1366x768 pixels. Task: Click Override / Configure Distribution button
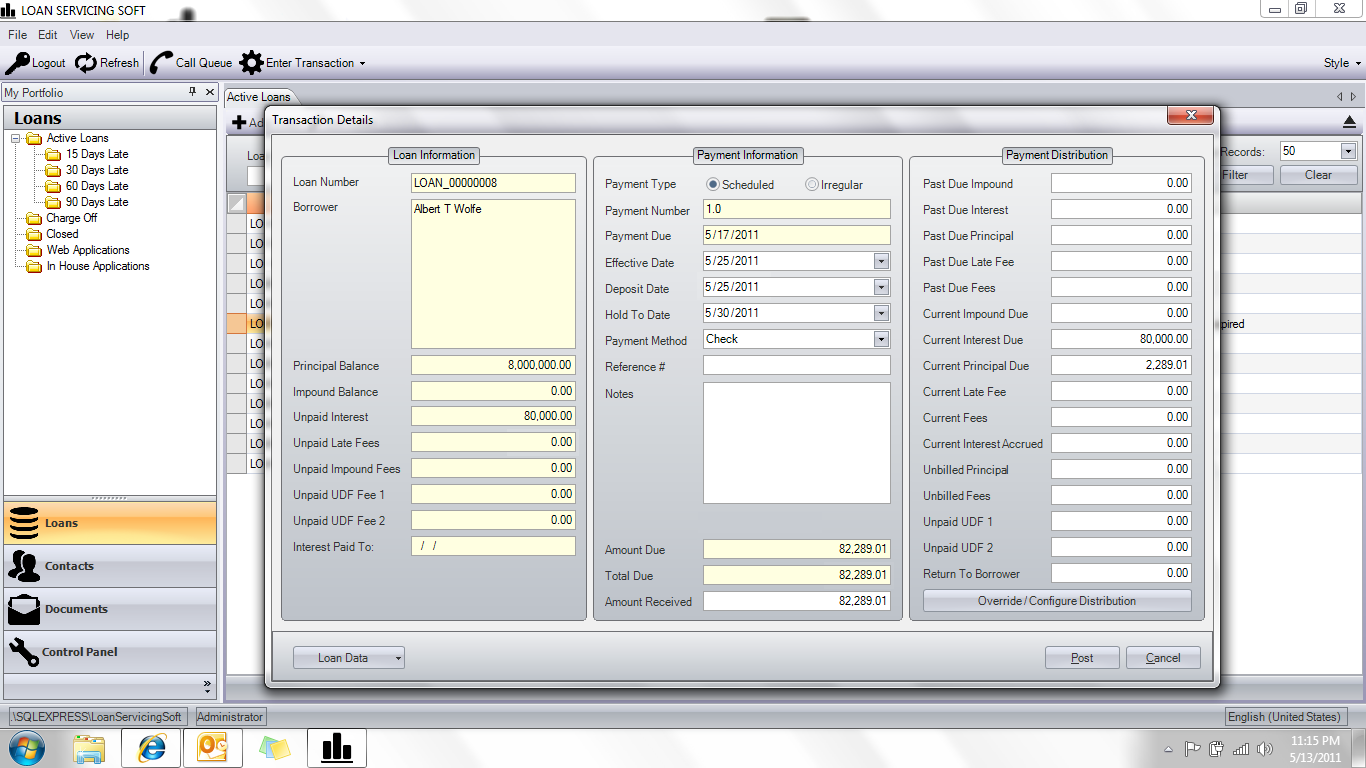click(1057, 601)
